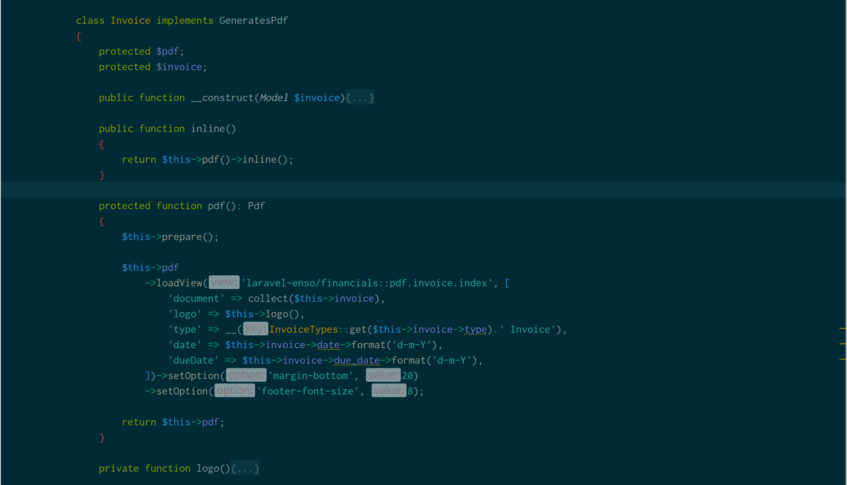
Task: Click the $this->prepare(); line
Action: [x=170, y=237]
